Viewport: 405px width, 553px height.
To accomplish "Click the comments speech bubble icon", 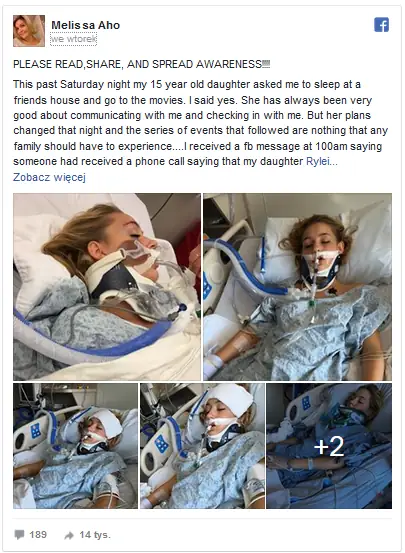I will pyautogui.click(x=19, y=535).
